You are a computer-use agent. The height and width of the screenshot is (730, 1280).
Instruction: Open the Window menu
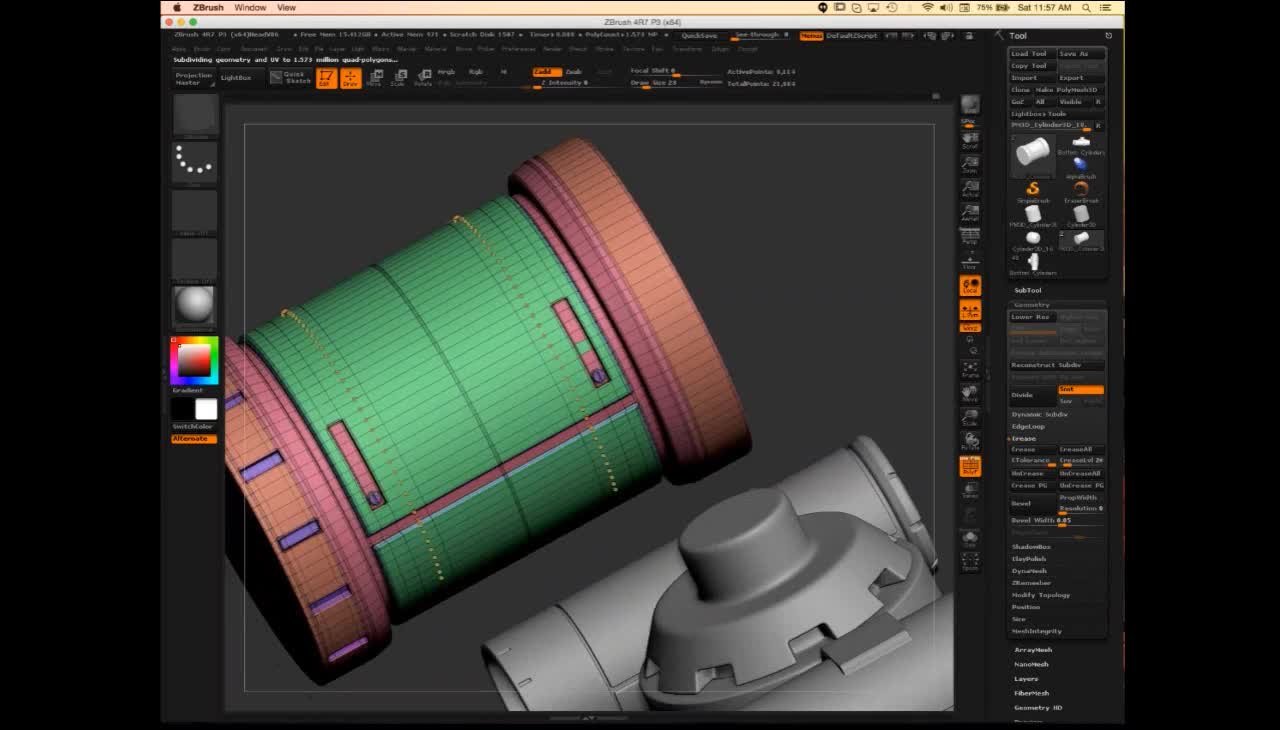[250, 7]
